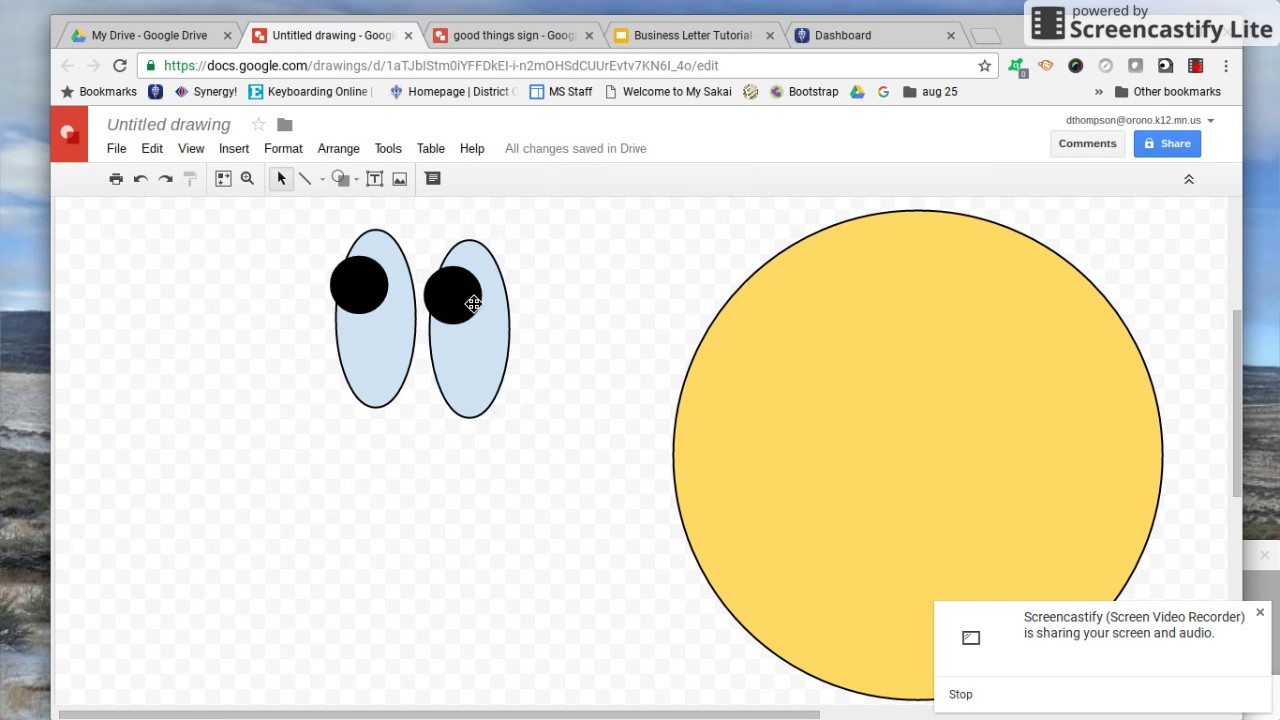Viewport: 1280px width, 720px height.
Task: Click the Share button
Action: [x=1167, y=143]
